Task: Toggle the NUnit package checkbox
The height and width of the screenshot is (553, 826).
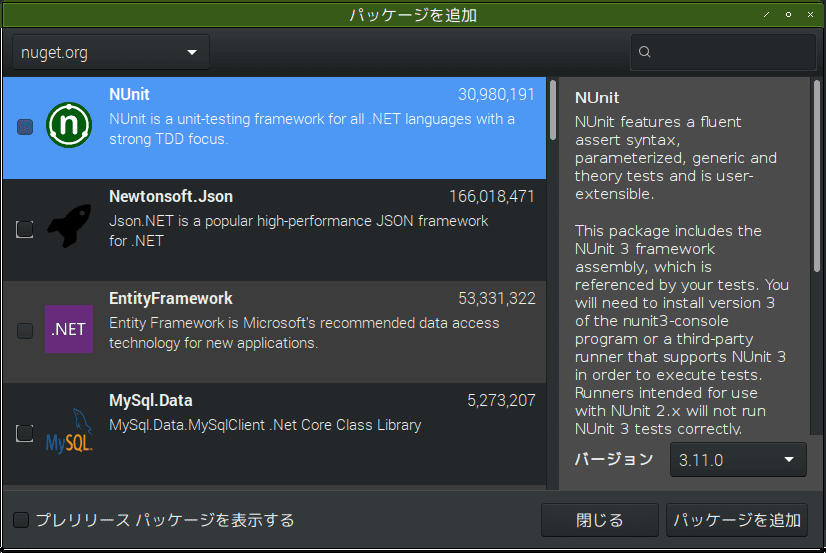Action: pyautogui.click(x=25, y=127)
